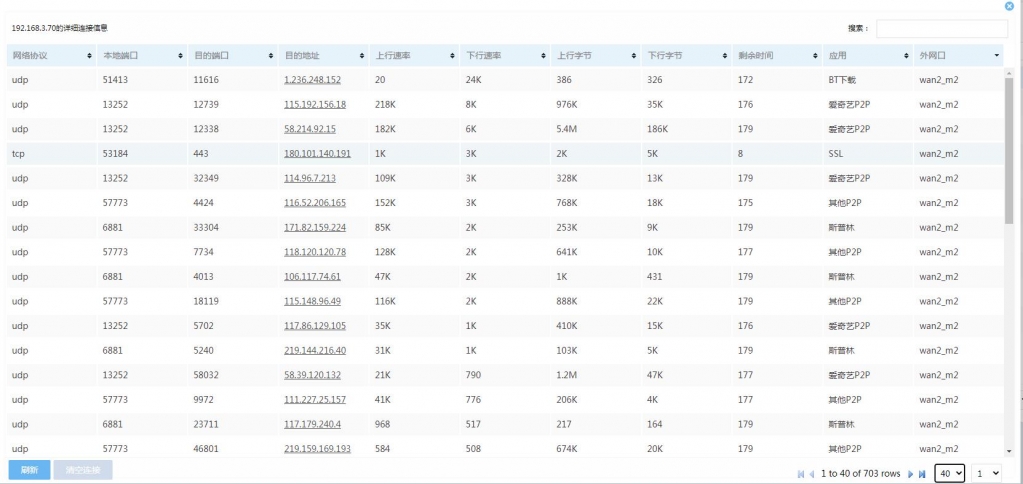Sort by 目的端口 column arrow
Image resolution: width=1023 pixels, height=484 pixels.
tap(271, 56)
